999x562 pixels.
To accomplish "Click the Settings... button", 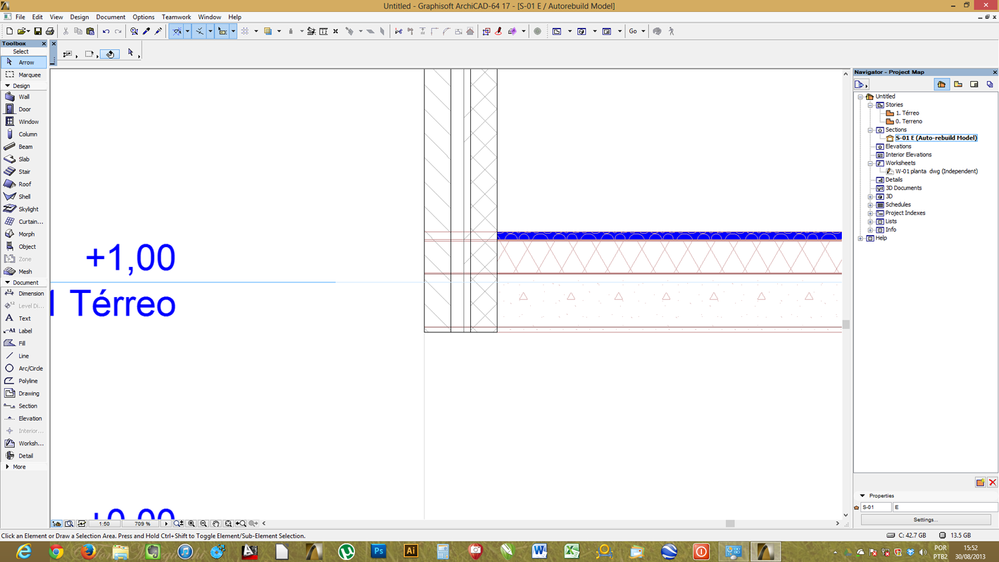I will tap(924, 519).
